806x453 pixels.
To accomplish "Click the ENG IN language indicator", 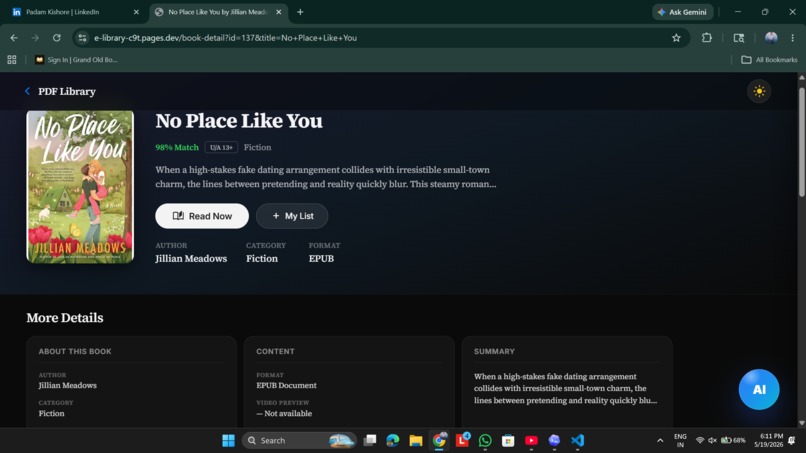I will 680,441.
